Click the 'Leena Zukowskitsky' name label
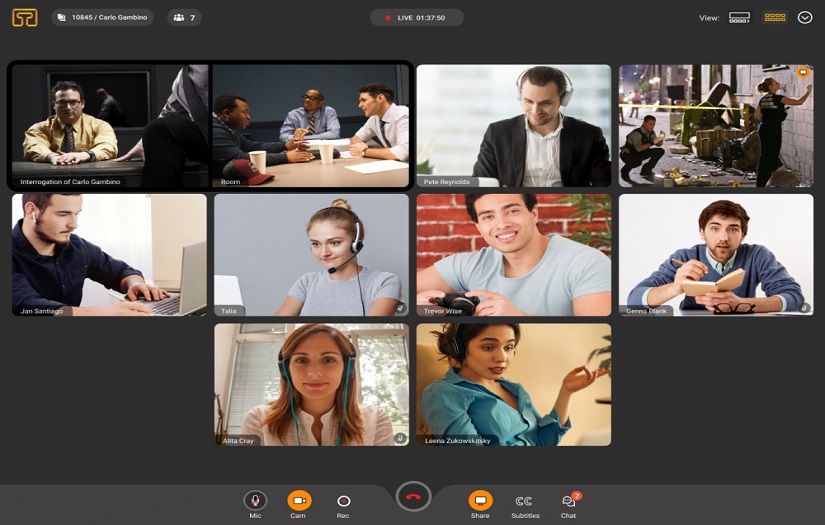 pos(457,441)
